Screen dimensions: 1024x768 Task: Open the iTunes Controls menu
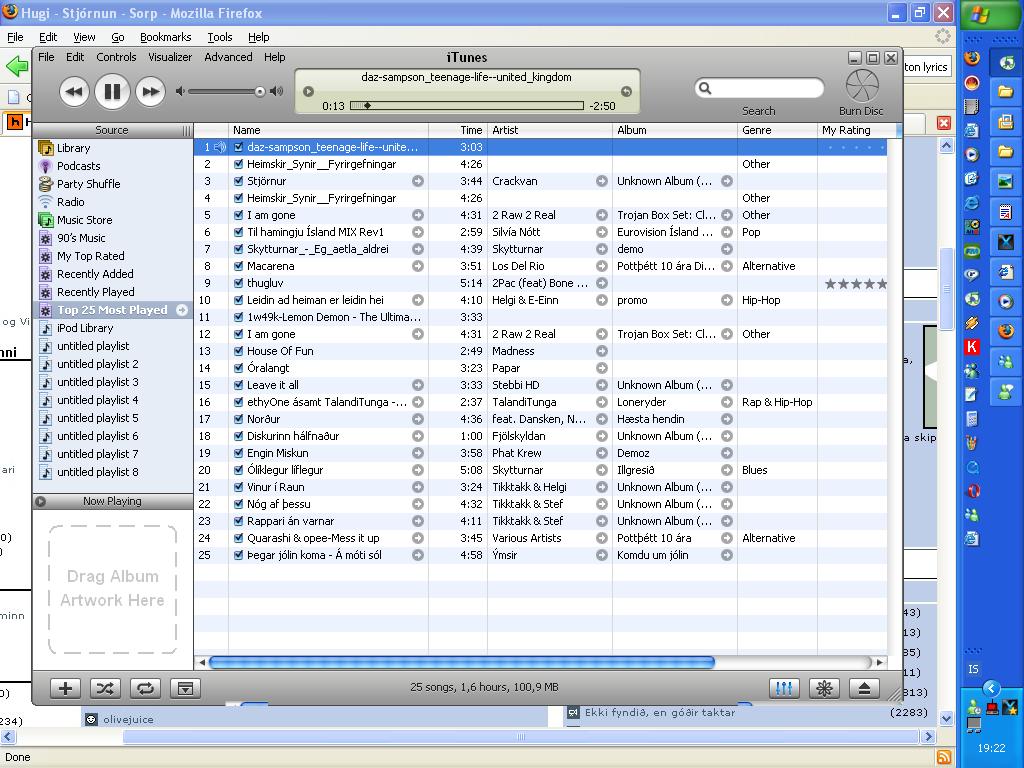(x=116, y=57)
